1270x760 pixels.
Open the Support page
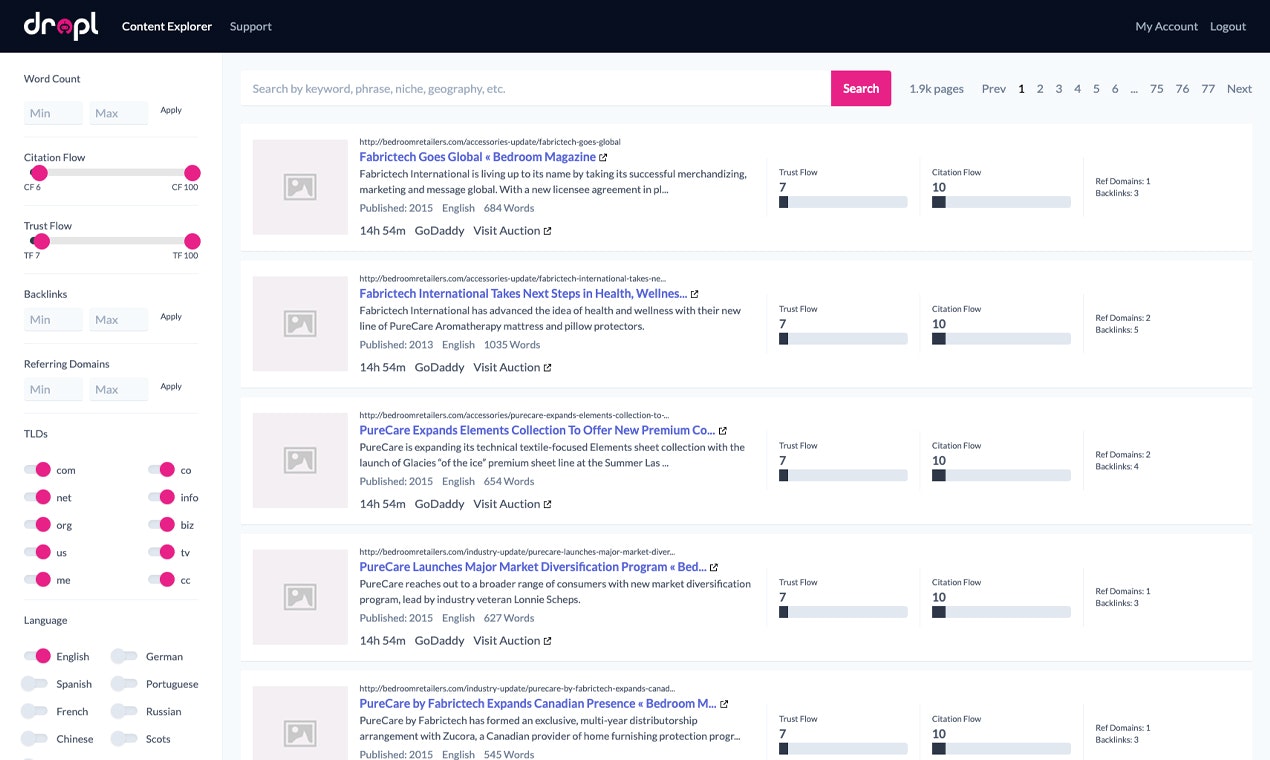click(x=250, y=26)
